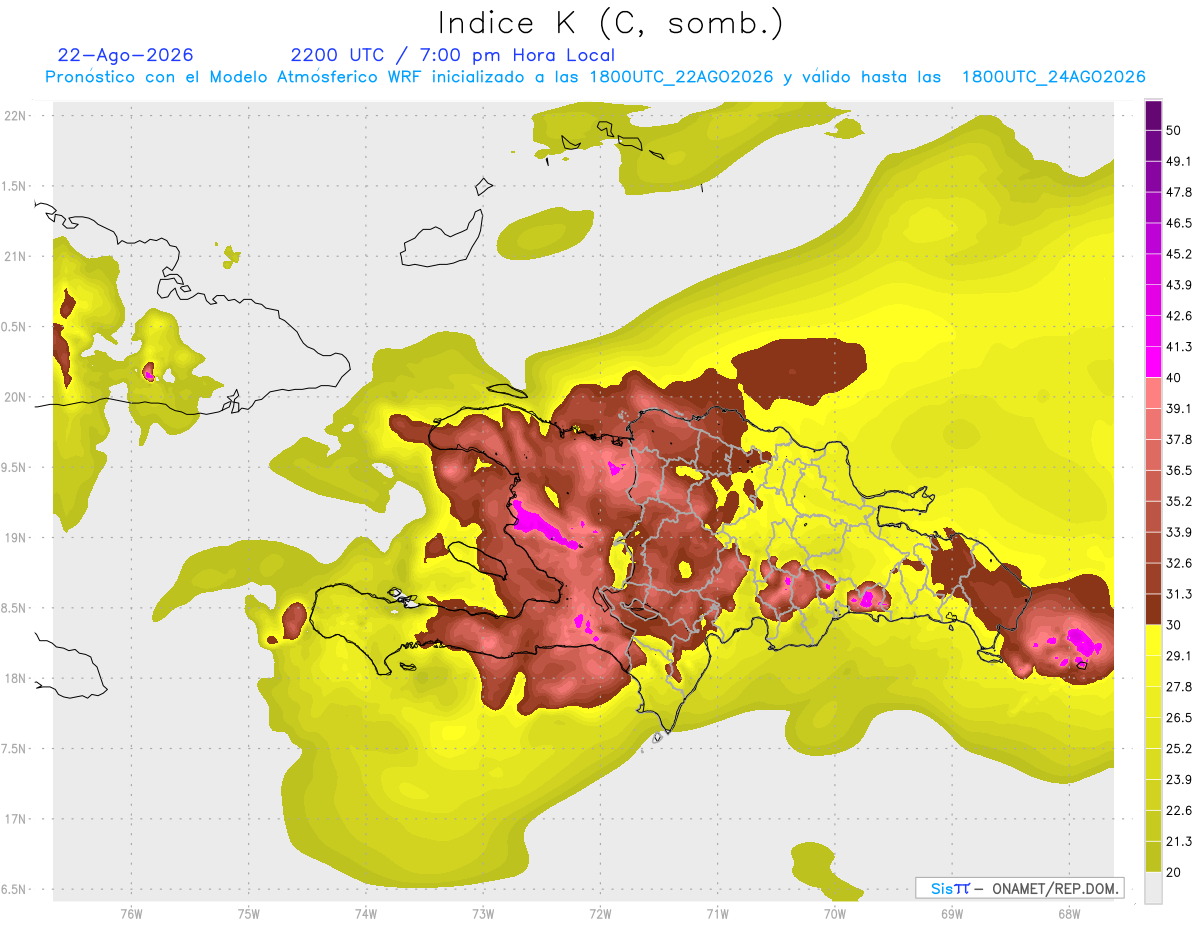Image resolution: width=1200 pixels, height=927 pixels.
Task: Click the longitude axis label "75W"
Action: pos(248,914)
